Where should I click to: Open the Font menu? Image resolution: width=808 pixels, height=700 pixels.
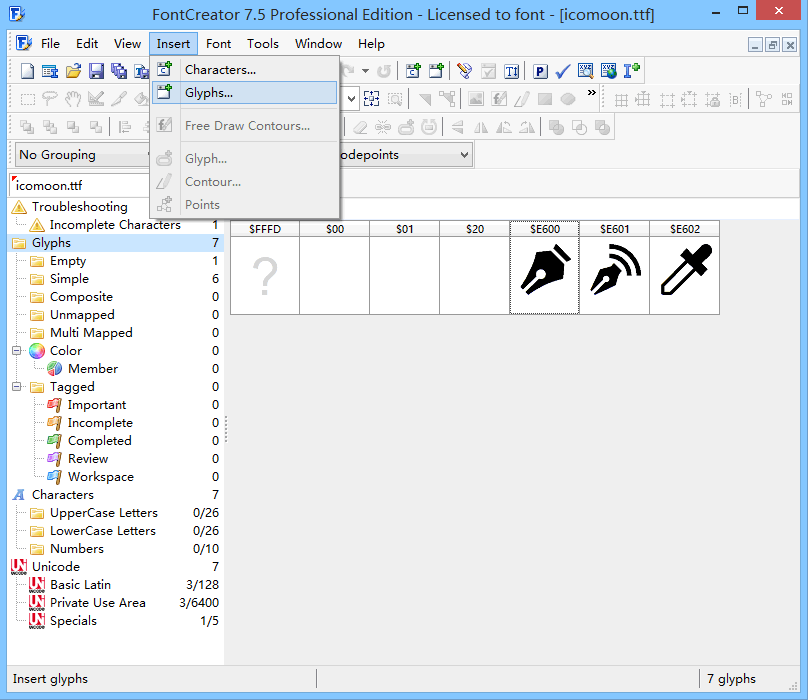[218, 44]
